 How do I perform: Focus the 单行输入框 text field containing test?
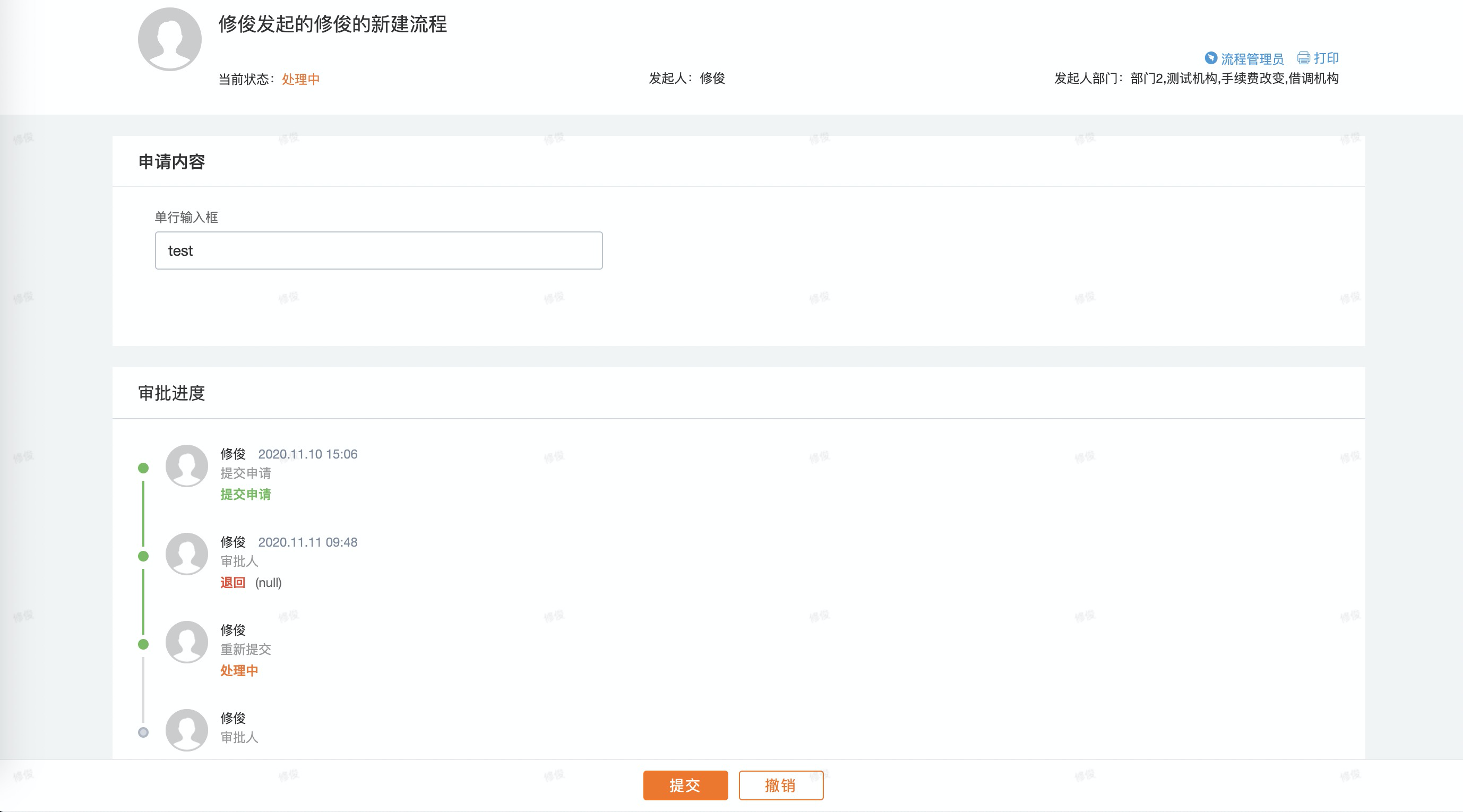(378, 250)
